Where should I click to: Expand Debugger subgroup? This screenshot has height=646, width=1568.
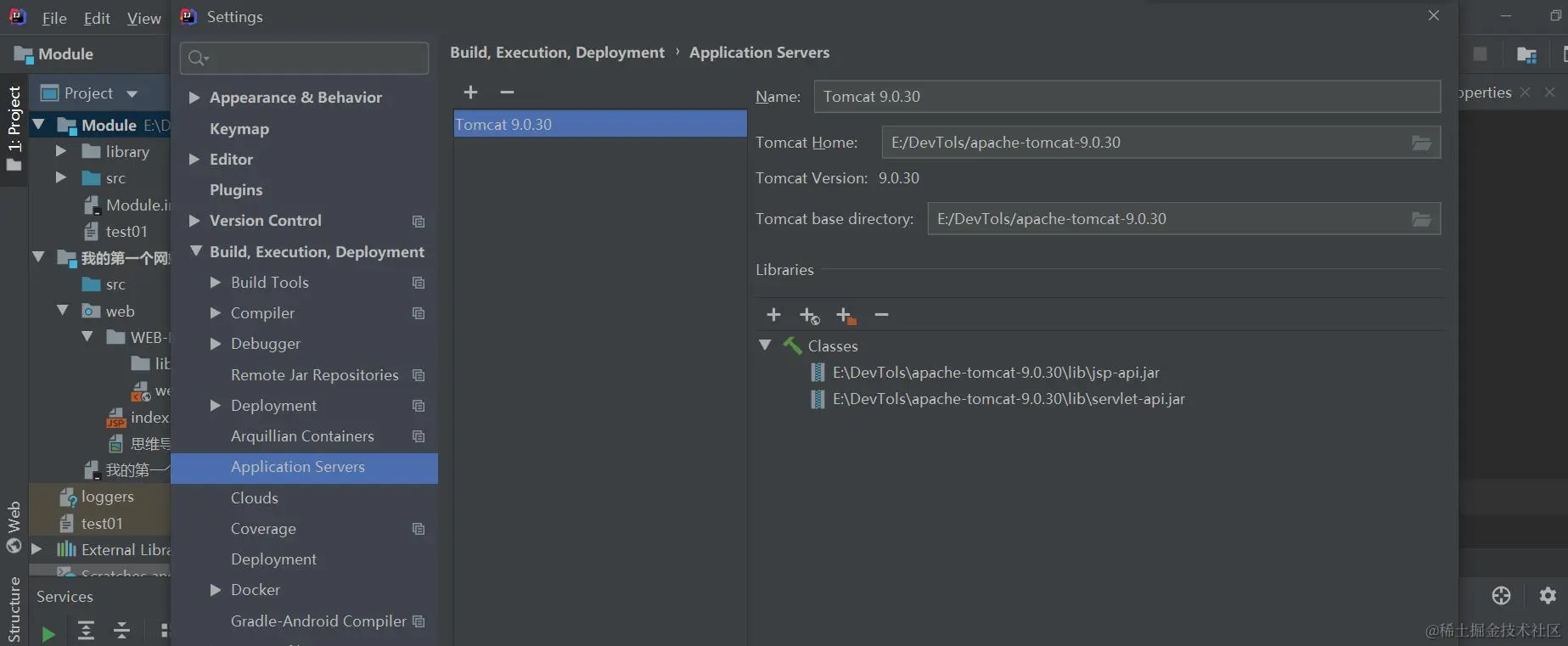coord(216,344)
